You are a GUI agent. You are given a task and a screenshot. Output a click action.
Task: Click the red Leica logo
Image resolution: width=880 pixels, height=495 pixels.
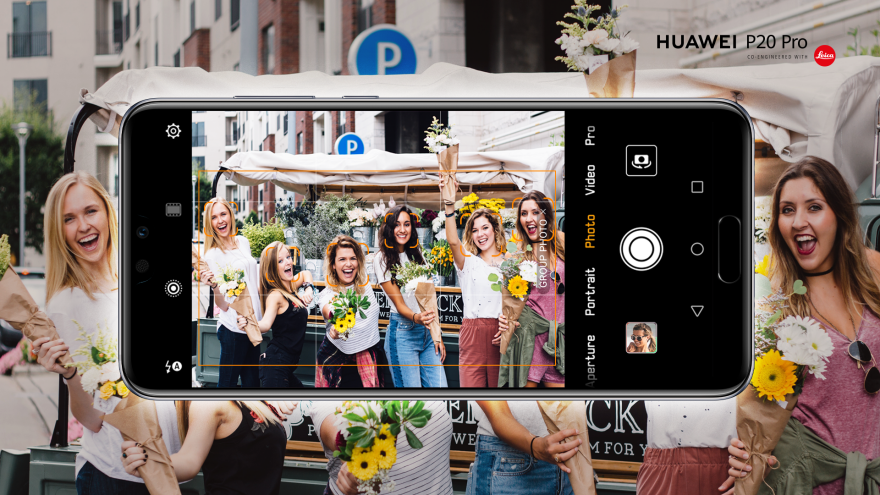point(824,56)
